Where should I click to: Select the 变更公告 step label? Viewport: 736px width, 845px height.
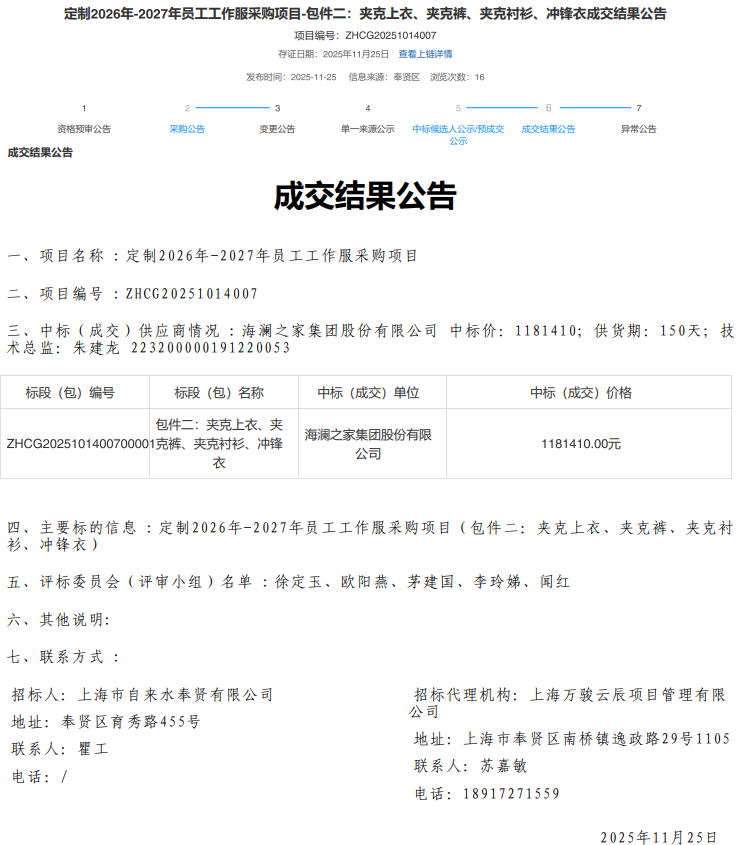[277, 129]
